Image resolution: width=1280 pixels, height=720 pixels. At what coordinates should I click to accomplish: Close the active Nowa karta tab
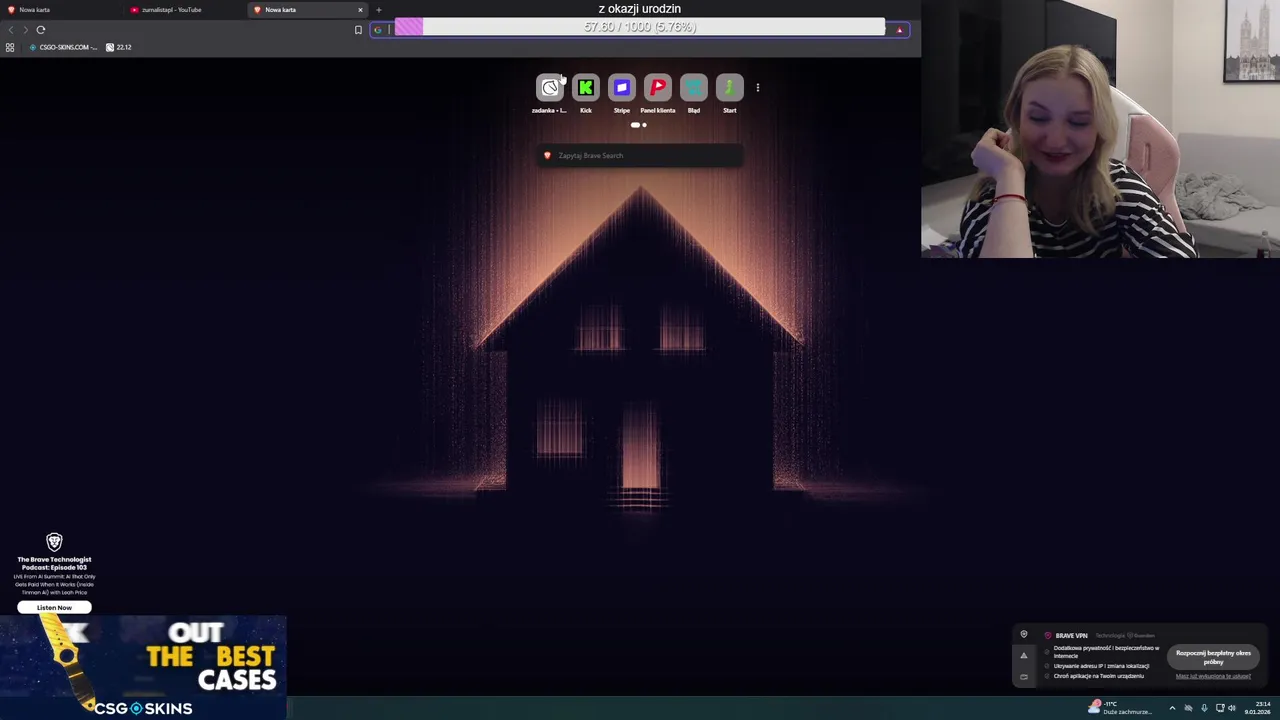360,10
